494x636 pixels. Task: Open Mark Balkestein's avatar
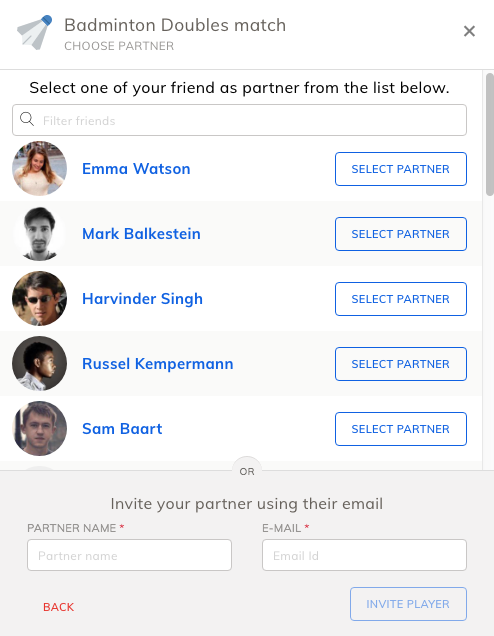pos(39,234)
